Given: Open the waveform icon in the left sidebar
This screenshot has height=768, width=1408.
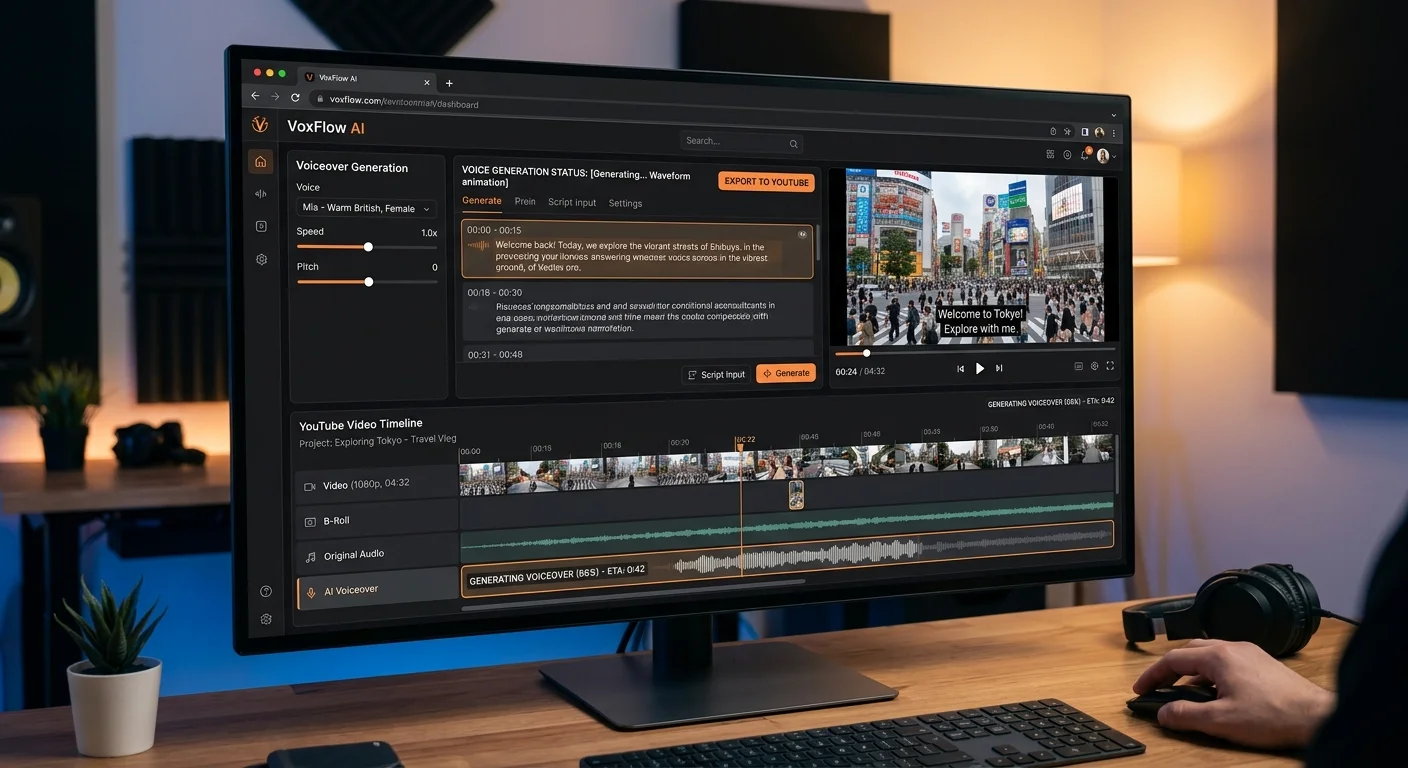Looking at the screenshot, I should click(261, 194).
